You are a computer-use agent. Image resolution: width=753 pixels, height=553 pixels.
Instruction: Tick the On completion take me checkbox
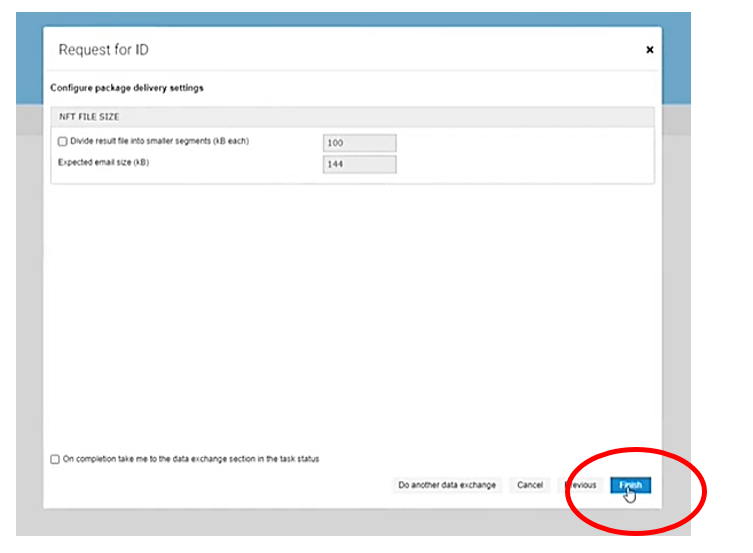tap(55, 460)
